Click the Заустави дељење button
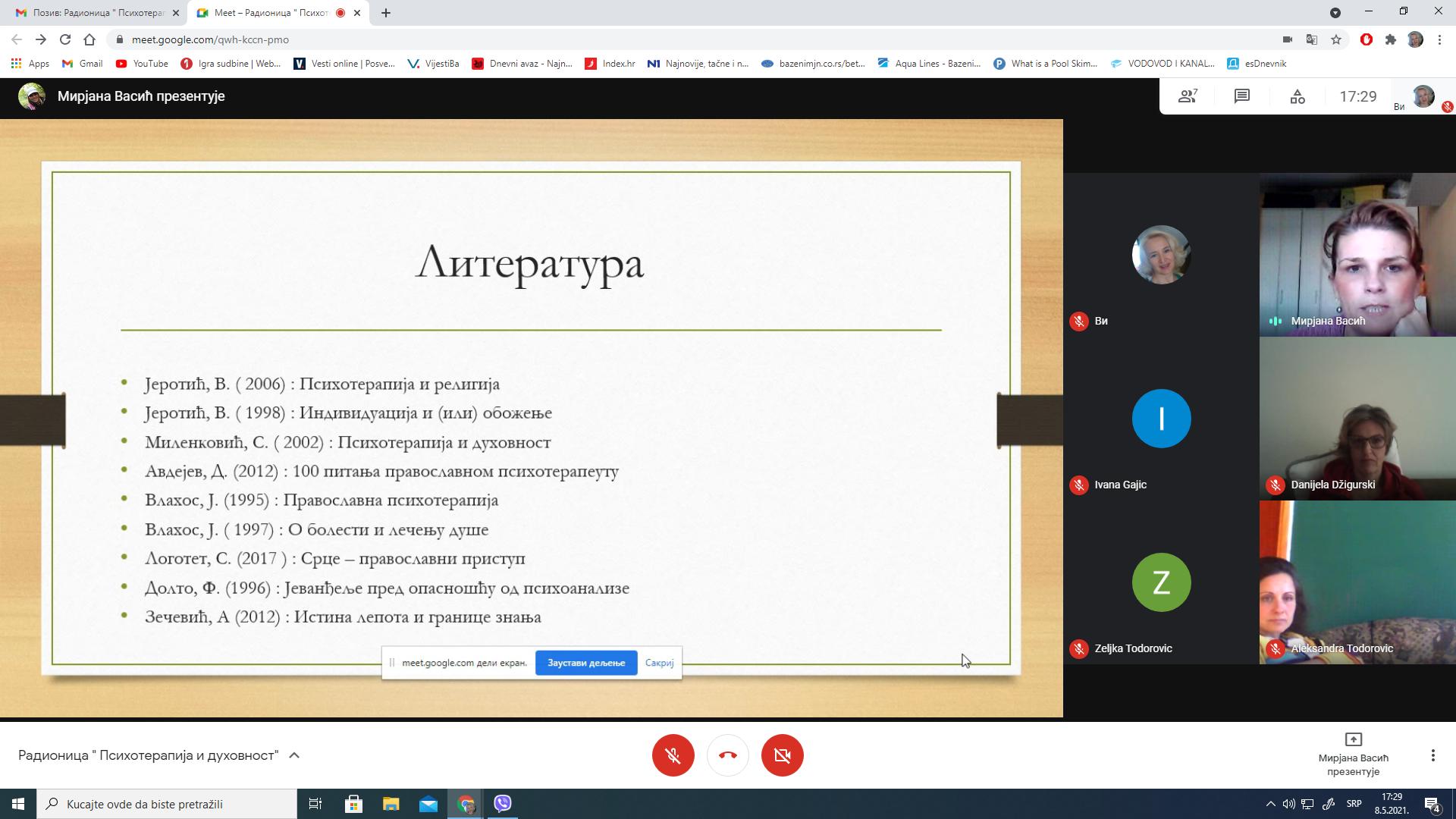Image resolution: width=1456 pixels, height=819 pixels. pos(586,663)
